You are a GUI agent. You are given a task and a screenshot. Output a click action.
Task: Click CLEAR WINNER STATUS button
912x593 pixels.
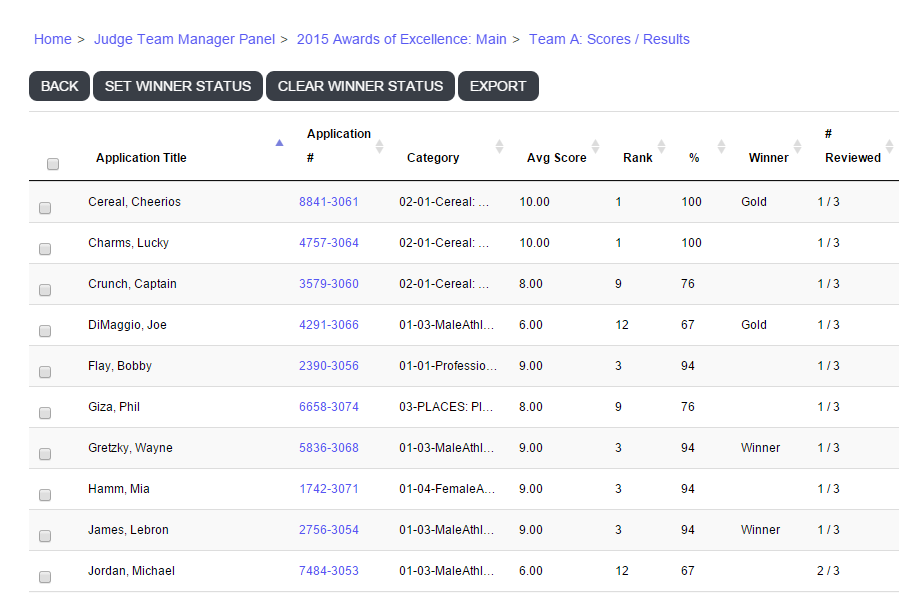[x=360, y=86]
